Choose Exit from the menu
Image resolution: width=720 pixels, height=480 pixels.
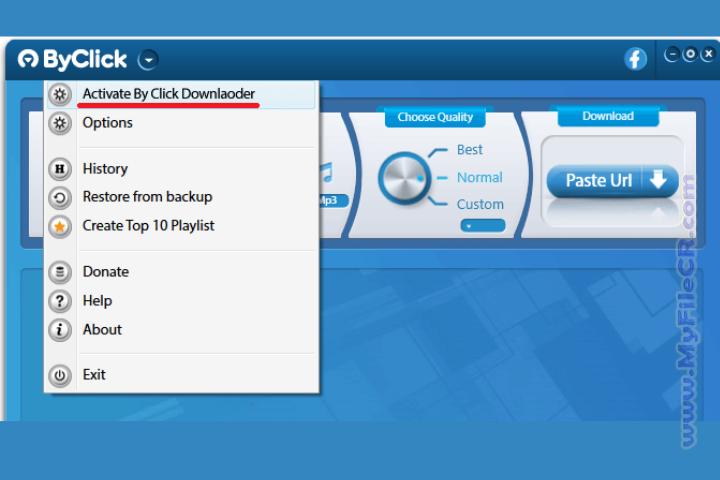tap(182, 375)
